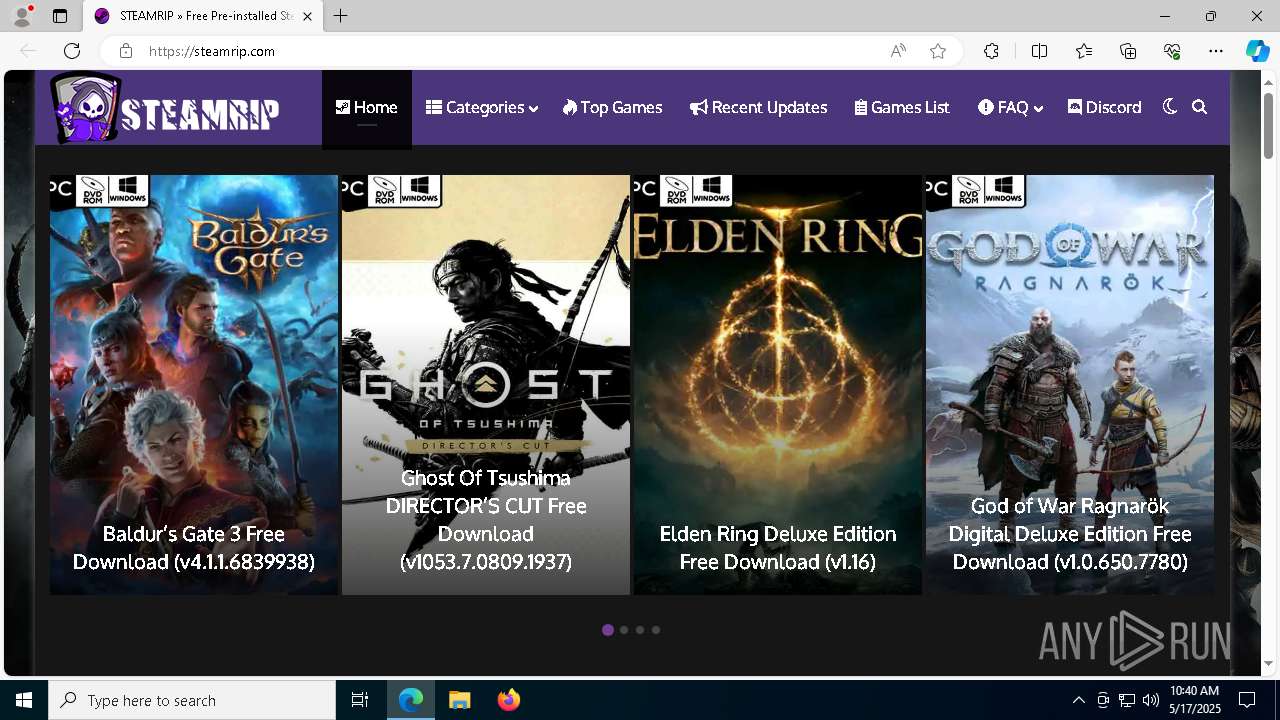The image size is (1280, 720).
Task: Open the volume tray icon
Action: (1150, 700)
